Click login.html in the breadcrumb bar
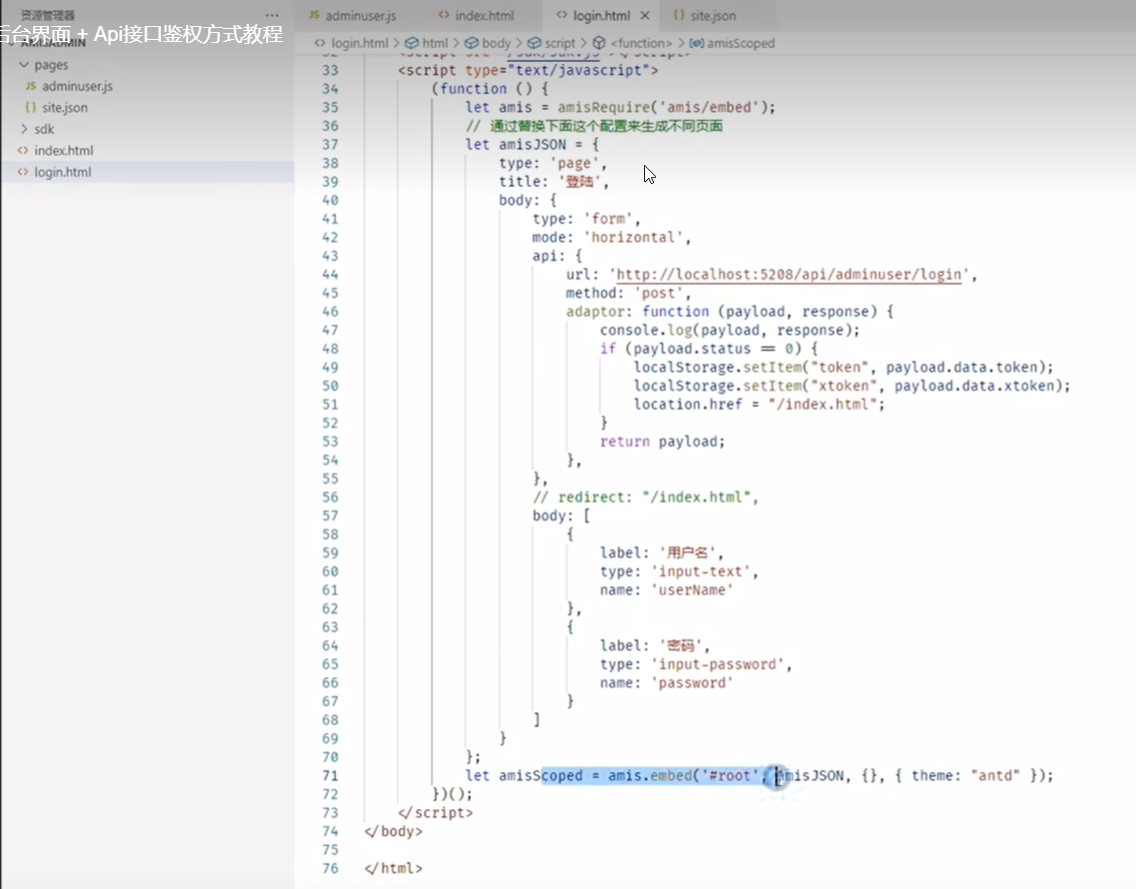Image resolution: width=1136 pixels, height=889 pixels. tap(359, 43)
